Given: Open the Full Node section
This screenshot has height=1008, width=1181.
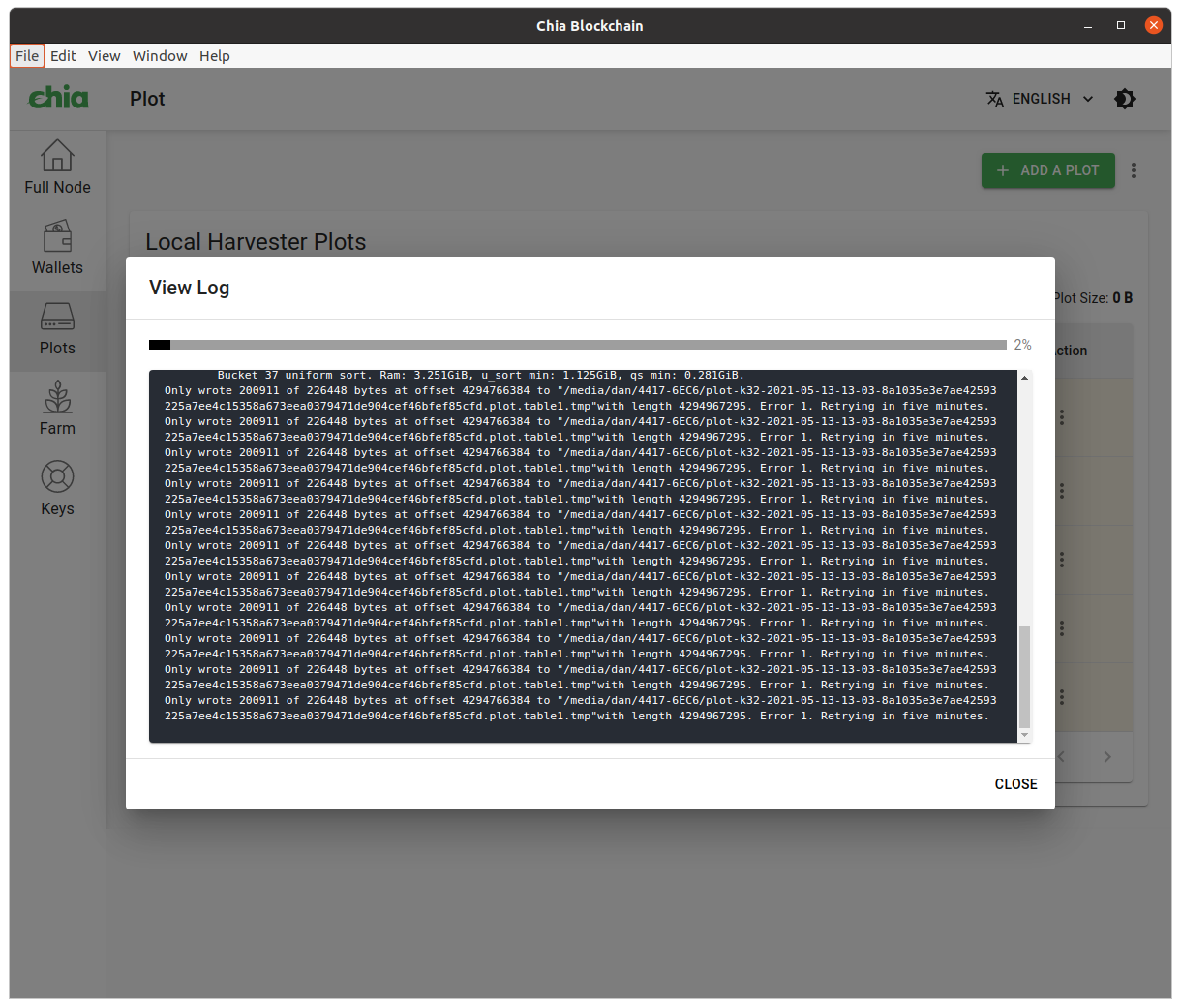Looking at the screenshot, I should pos(57,167).
